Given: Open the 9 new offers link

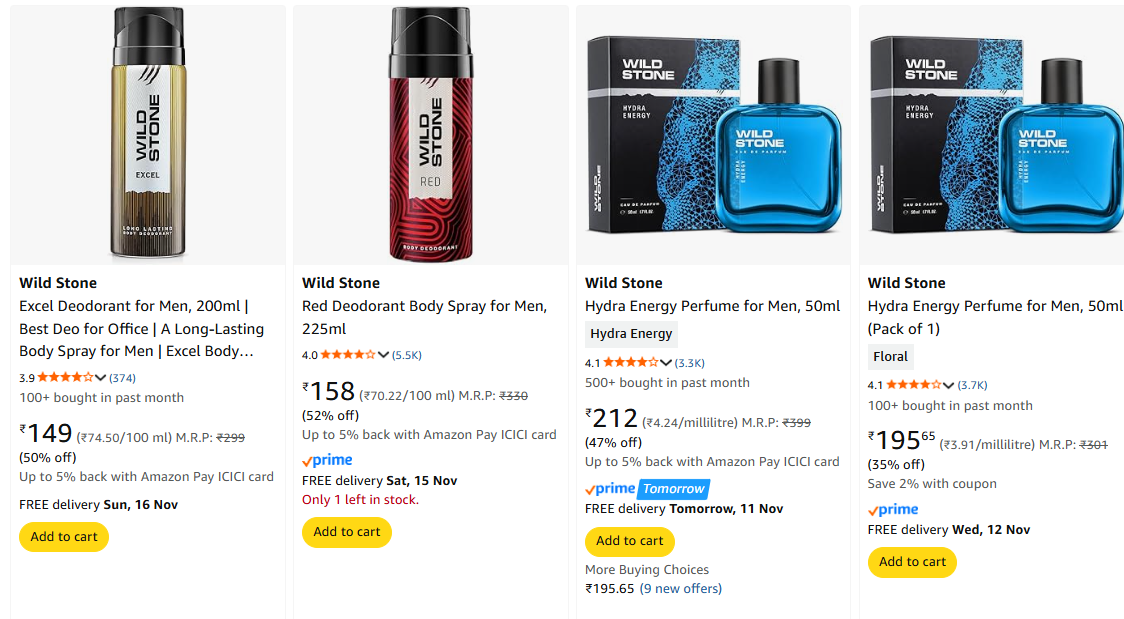Looking at the screenshot, I should point(680,588).
